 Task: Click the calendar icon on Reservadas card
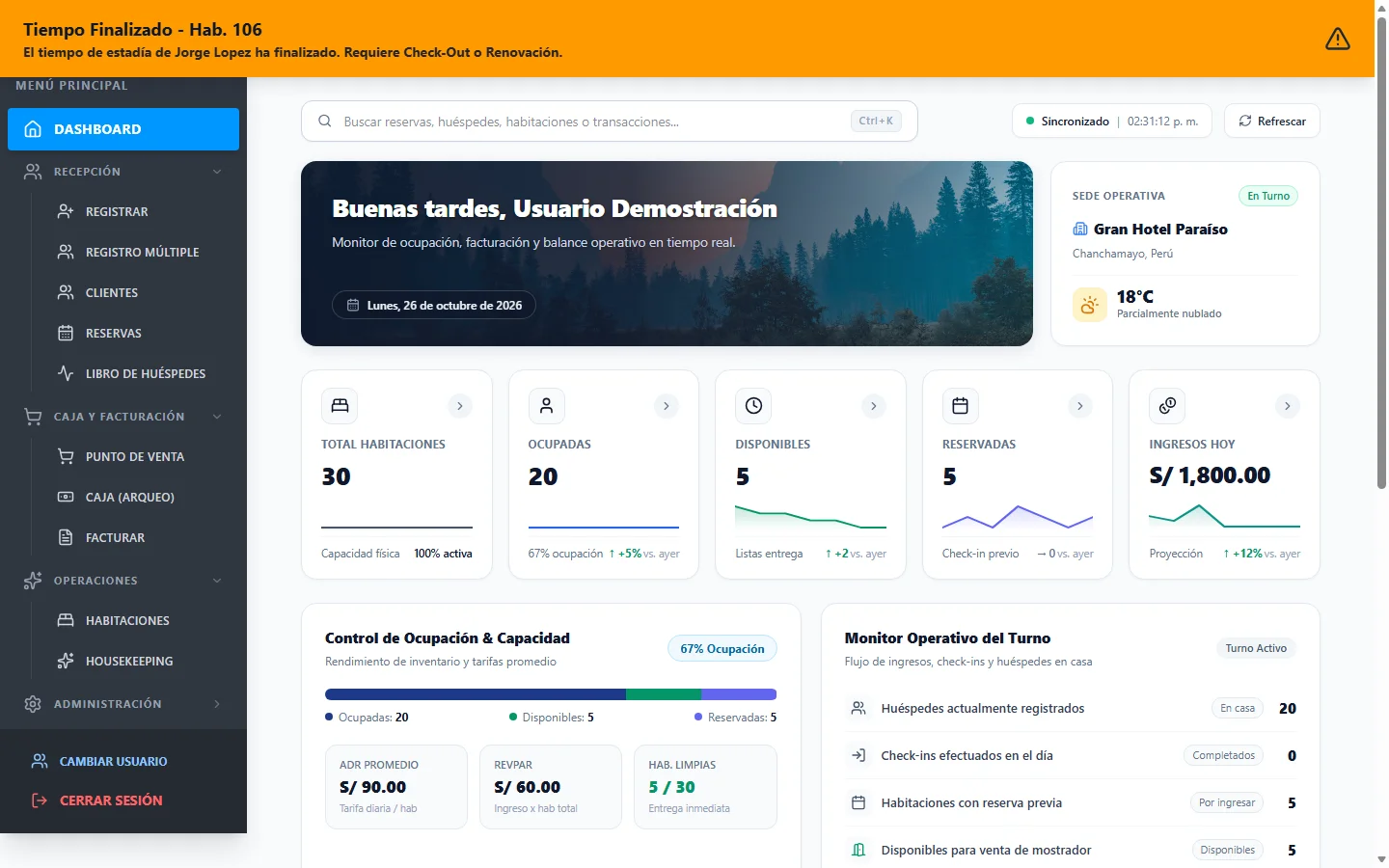(x=960, y=406)
